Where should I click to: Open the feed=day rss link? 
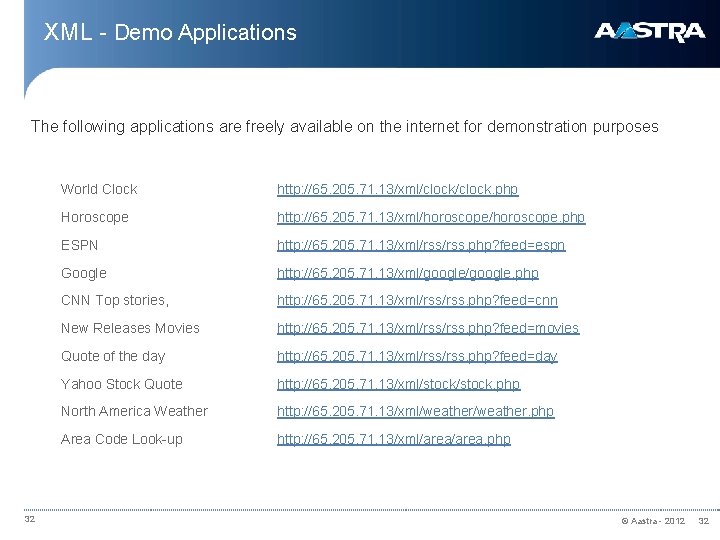point(417,356)
